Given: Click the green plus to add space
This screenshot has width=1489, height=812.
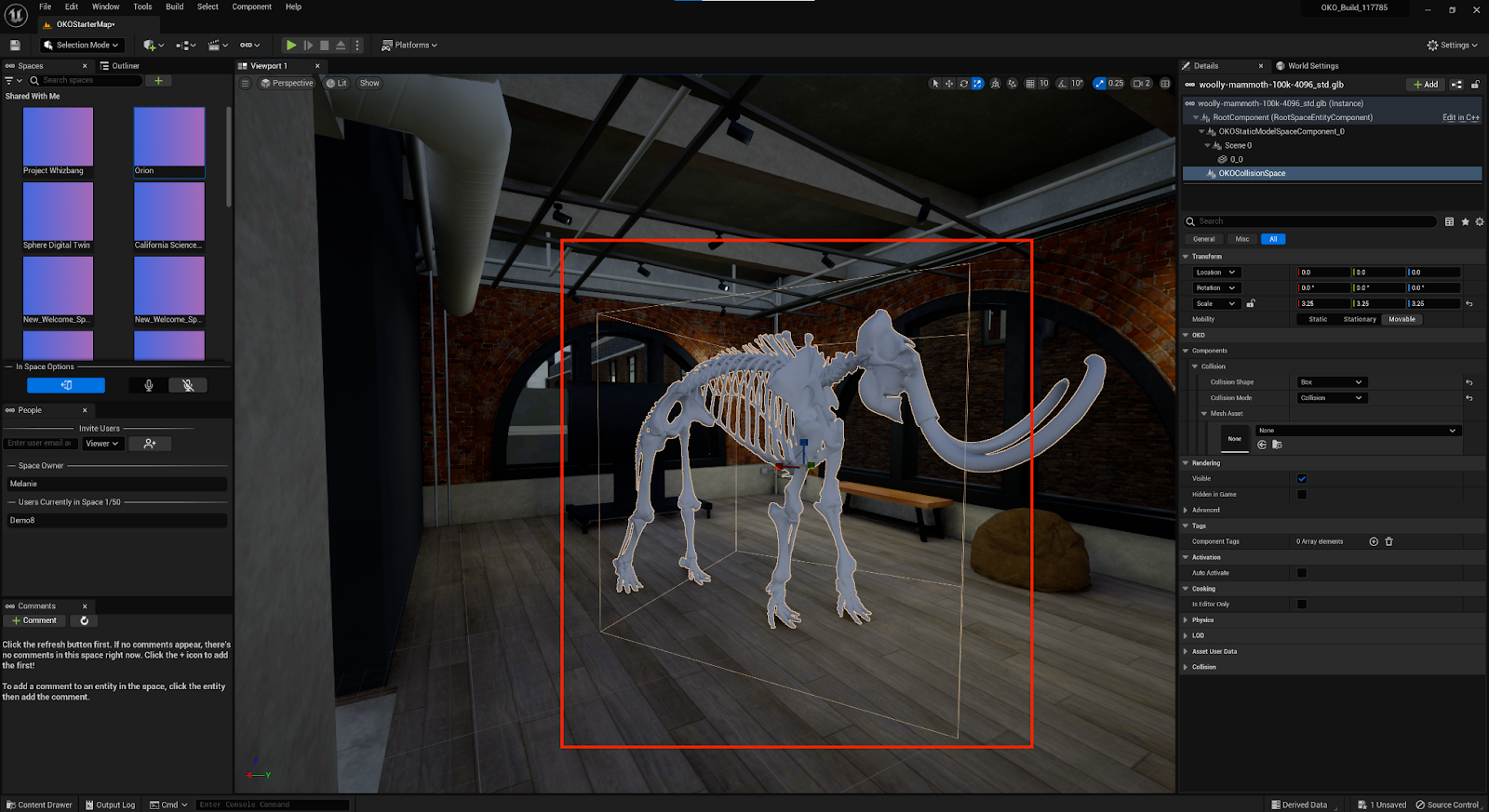Looking at the screenshot, I should (x=158, y=81).
